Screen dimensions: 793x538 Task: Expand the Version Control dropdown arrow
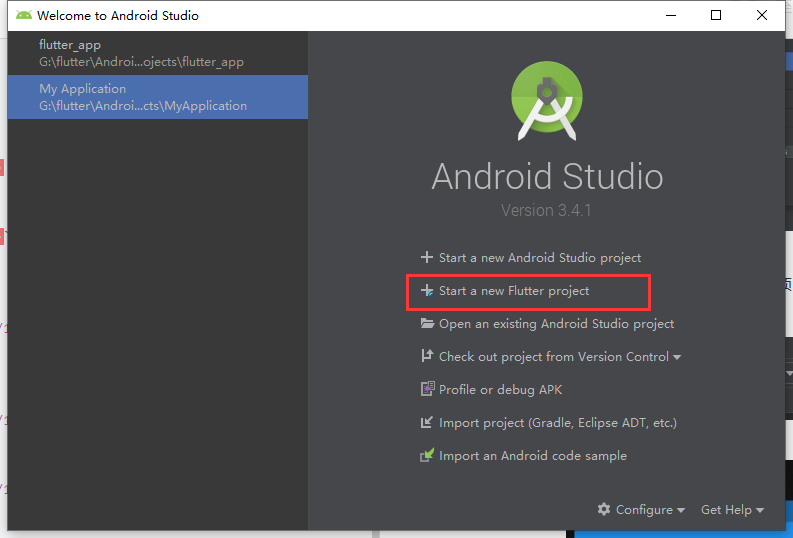coord(677,357)
